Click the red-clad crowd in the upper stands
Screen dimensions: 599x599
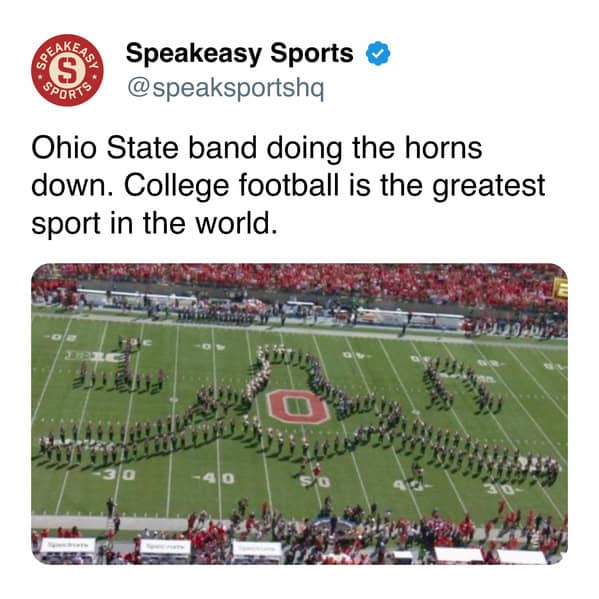(300, 281)
